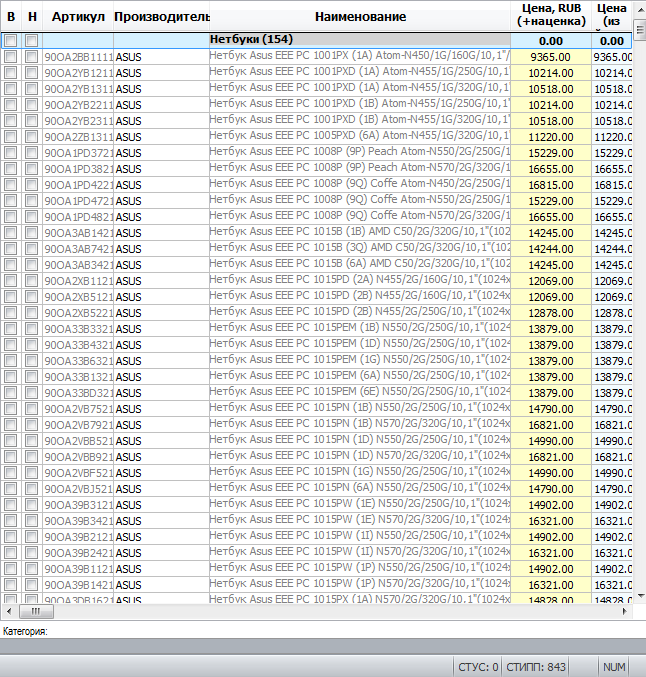Image resolution: width=646 pixels, height=677 pixels.
Task: Check the В box in the Нетбуки (154) group row
Action: click(11, 41)
